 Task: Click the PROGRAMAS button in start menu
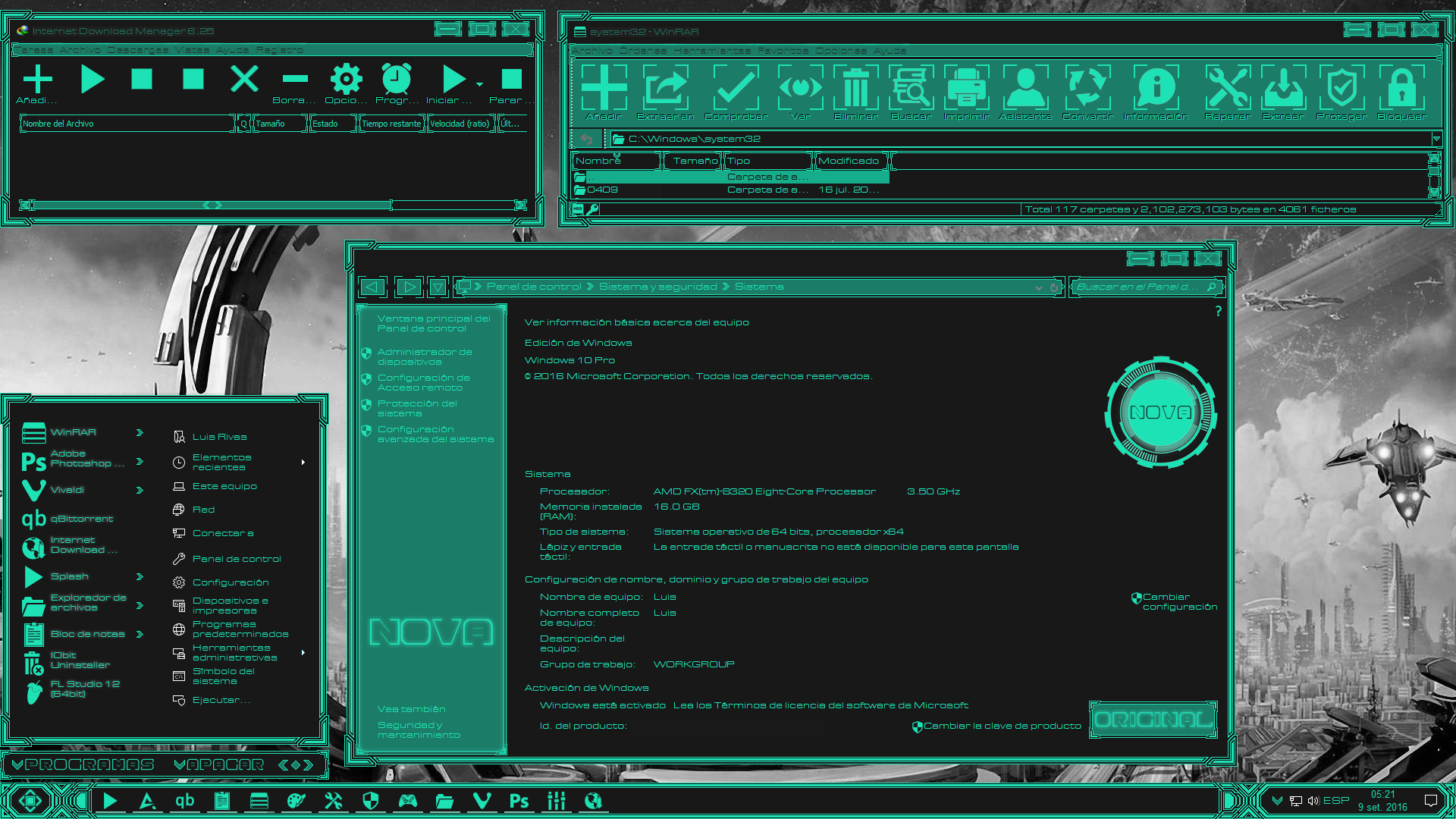83,764
